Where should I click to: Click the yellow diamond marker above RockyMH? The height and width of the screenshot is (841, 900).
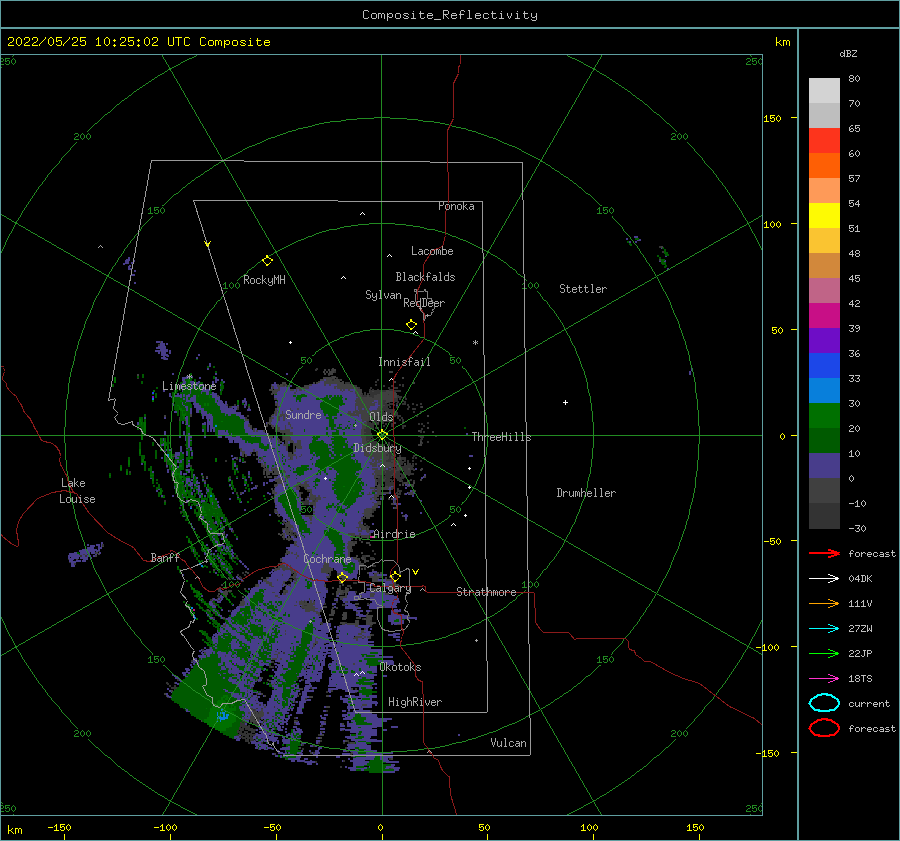[x=267, y=261]
